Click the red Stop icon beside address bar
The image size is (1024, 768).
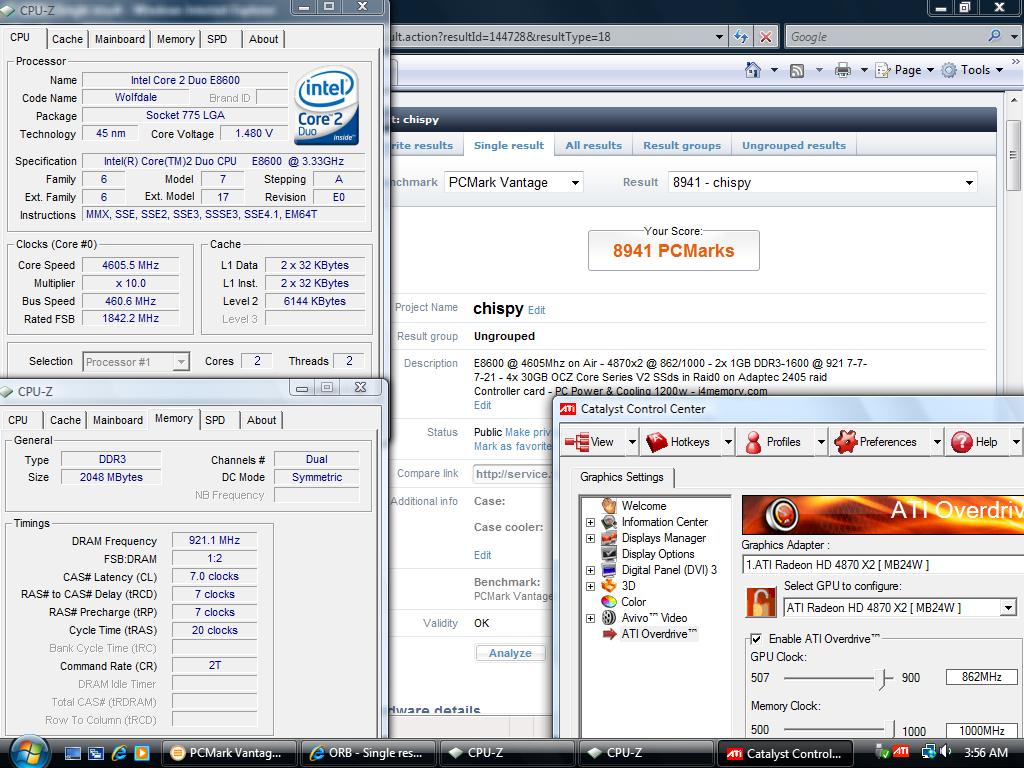click(765, 37)
